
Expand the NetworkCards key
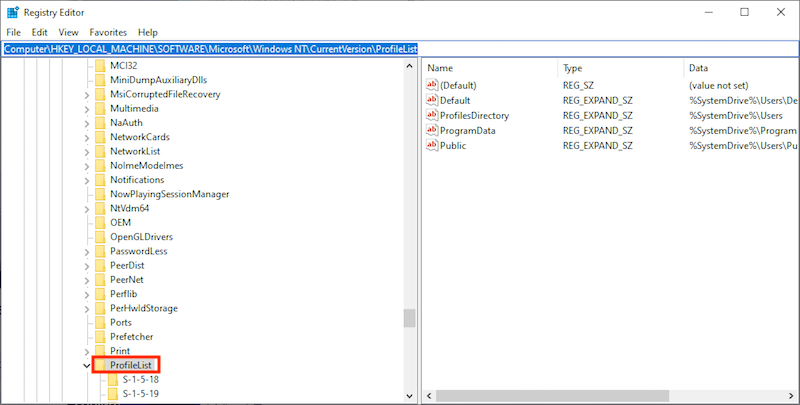click(87, 138)
